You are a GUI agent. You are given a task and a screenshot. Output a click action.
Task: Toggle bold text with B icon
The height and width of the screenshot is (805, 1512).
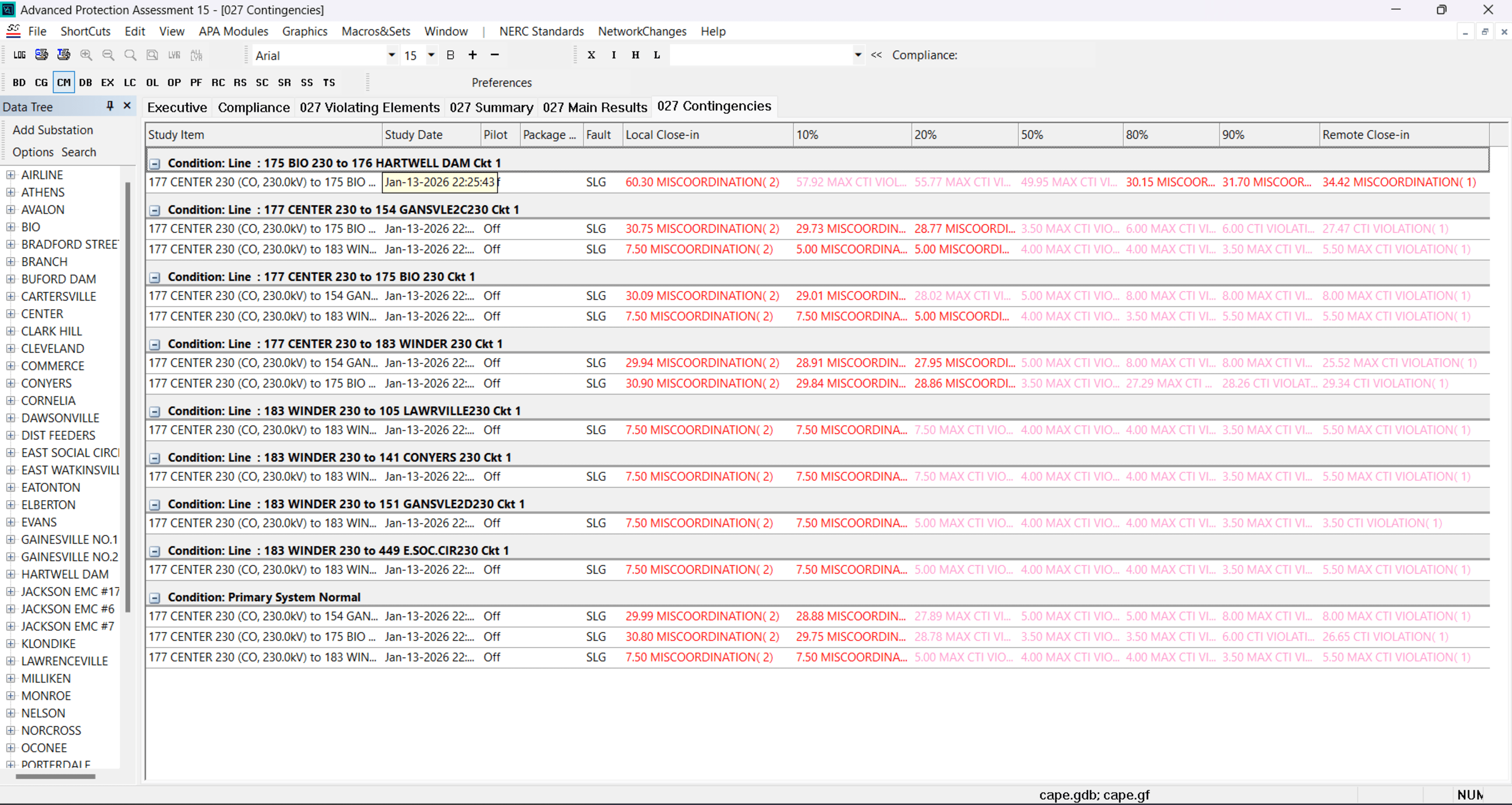451,55
